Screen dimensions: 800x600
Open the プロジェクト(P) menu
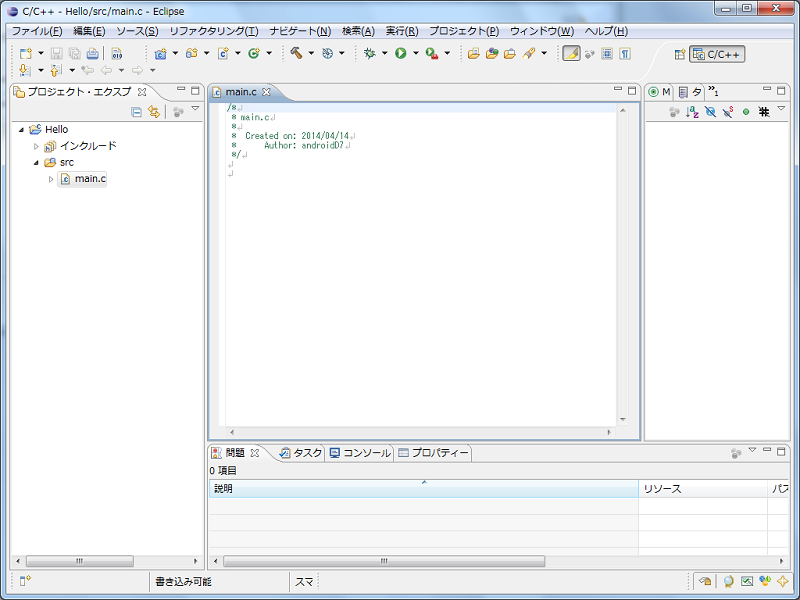click(x=463, y=31)
